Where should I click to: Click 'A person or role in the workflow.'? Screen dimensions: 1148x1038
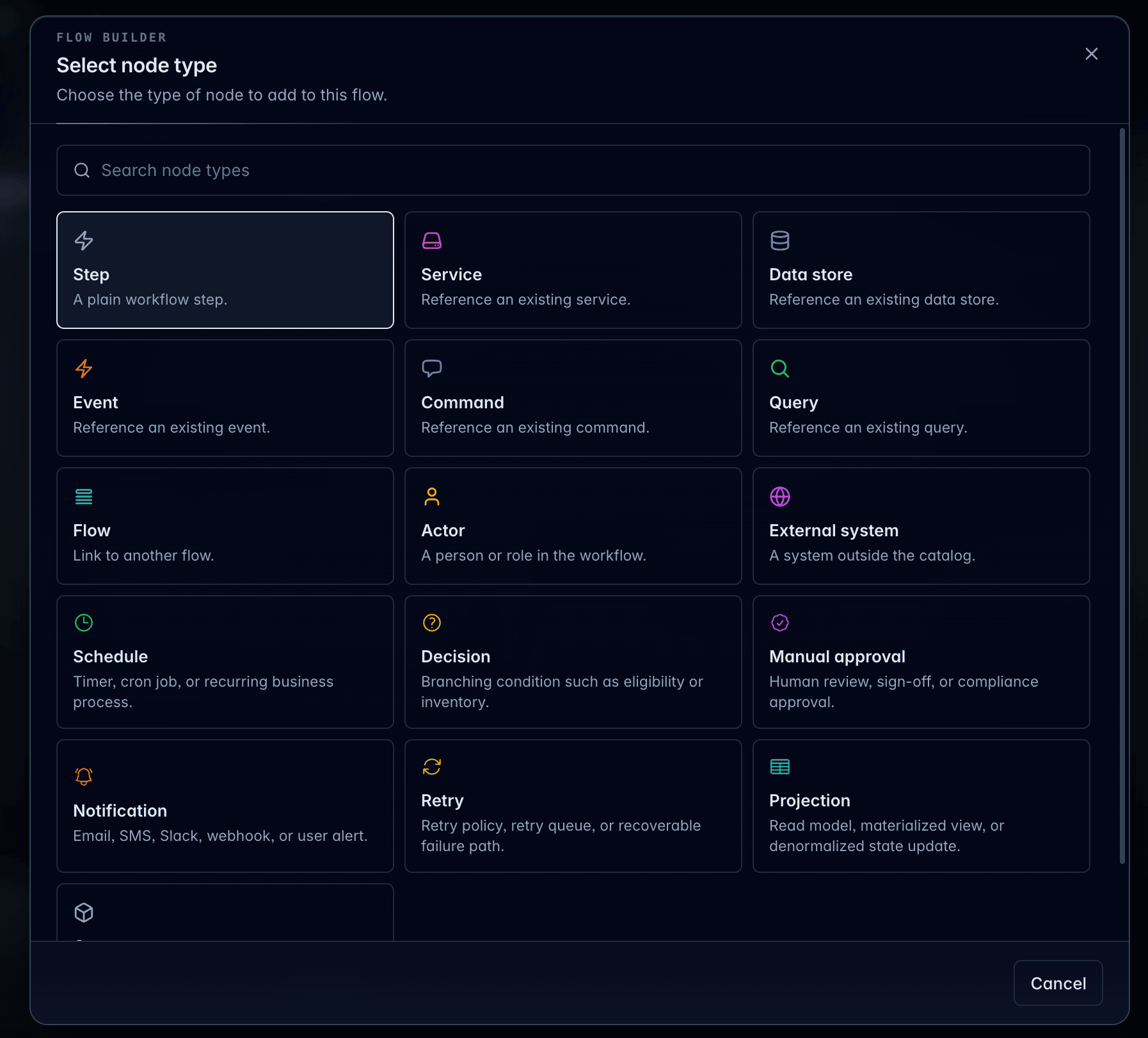[534, 555]
